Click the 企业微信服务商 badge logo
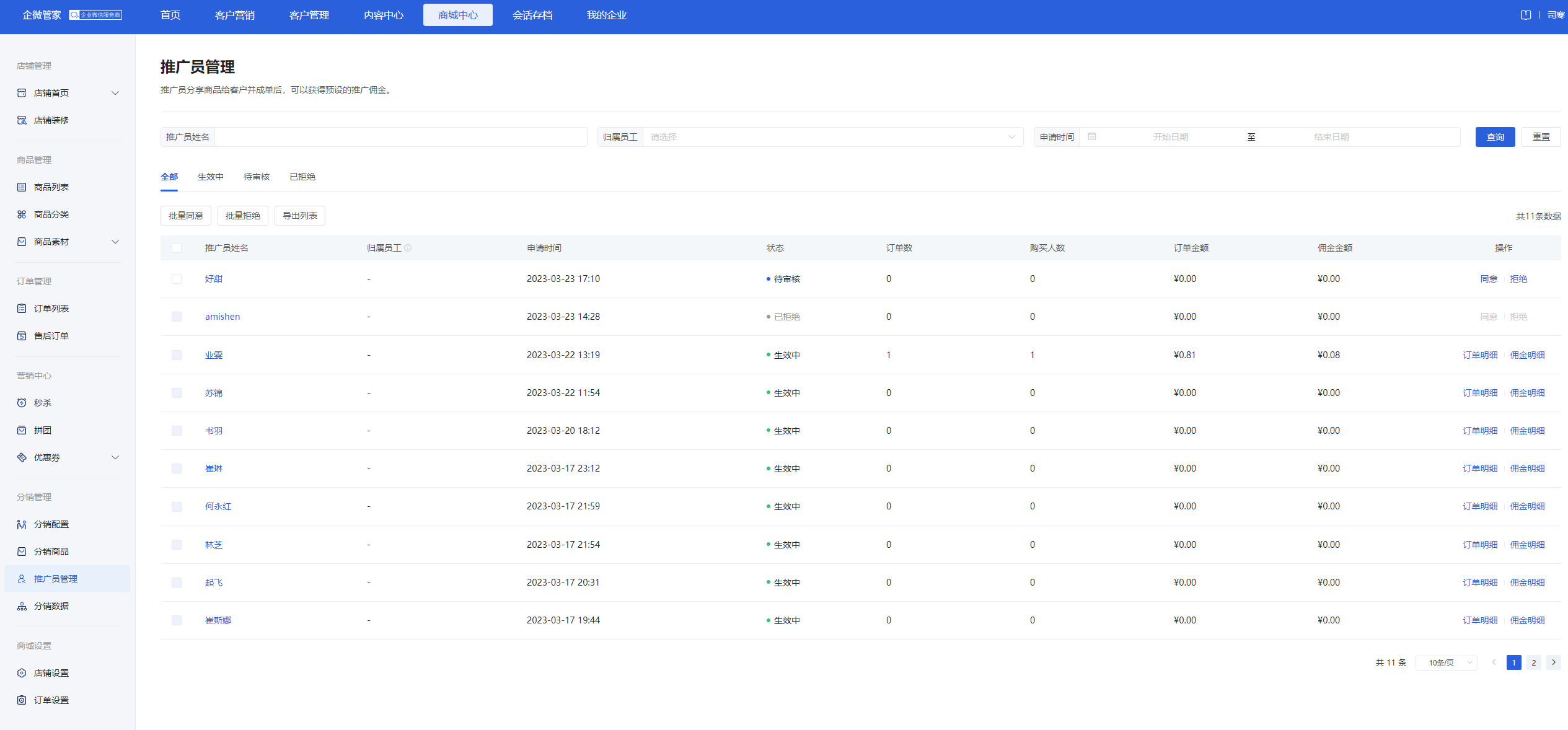 pos(95,15)
